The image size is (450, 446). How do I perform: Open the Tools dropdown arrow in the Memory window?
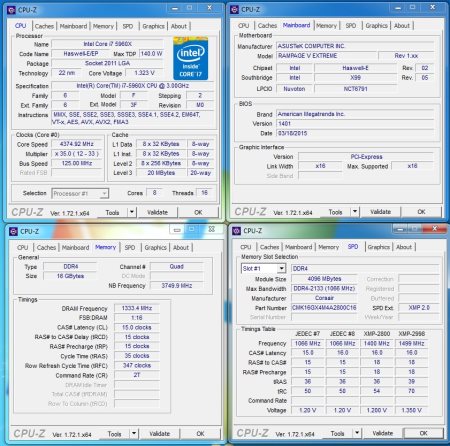[x=134, y=433]
